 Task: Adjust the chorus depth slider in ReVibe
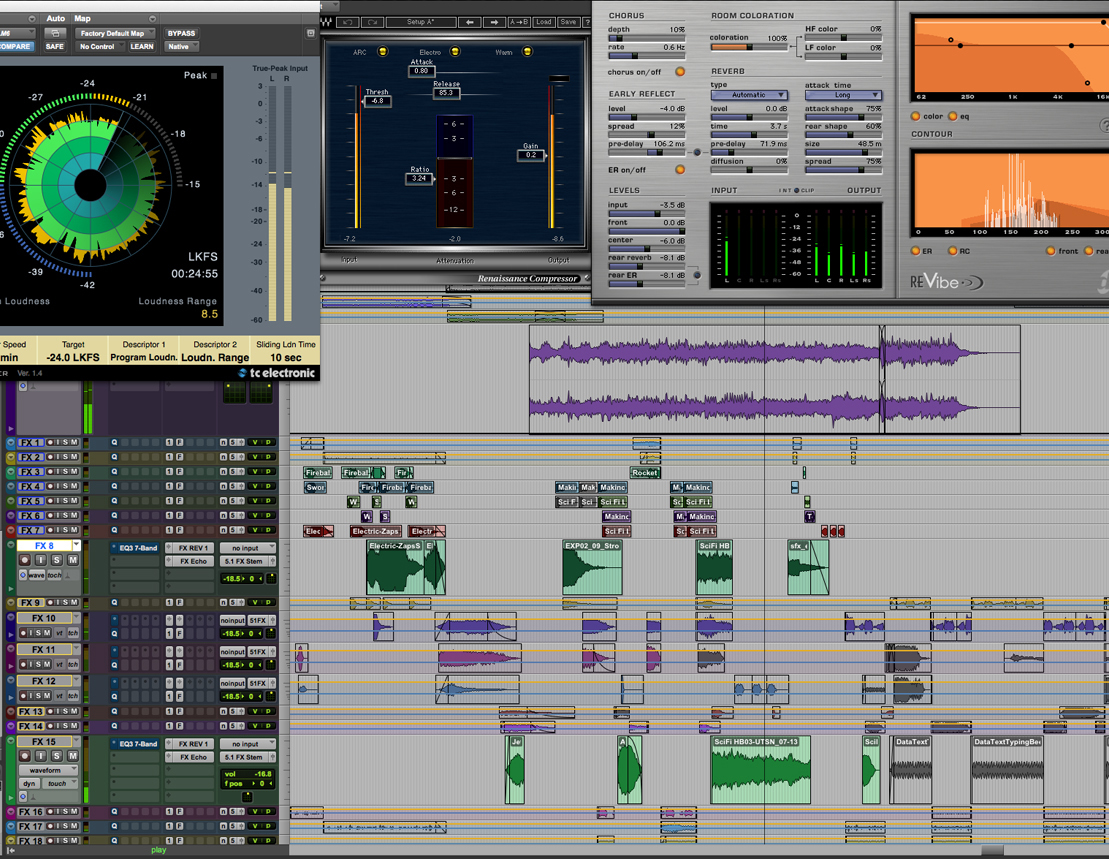click(x=646, y=38)
